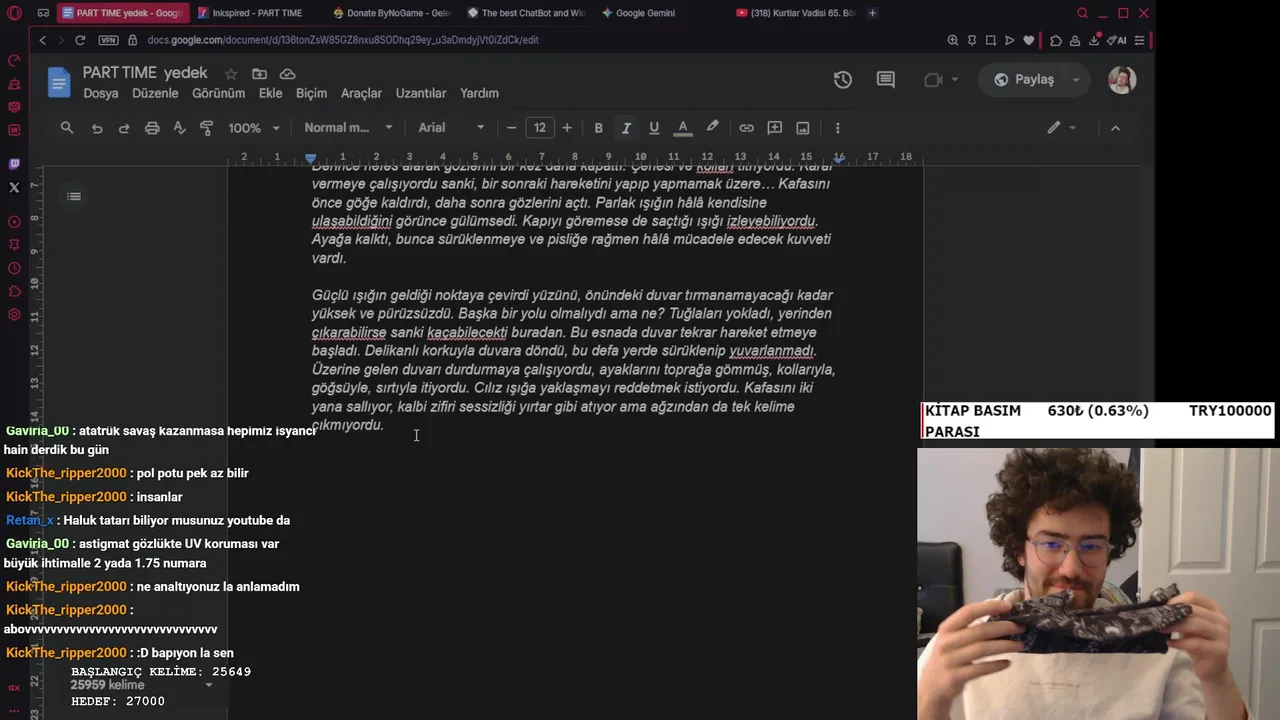Switch to the best ChatBot tab
The height and width of the screenshot is (720, 1280).
click(526, 13)
